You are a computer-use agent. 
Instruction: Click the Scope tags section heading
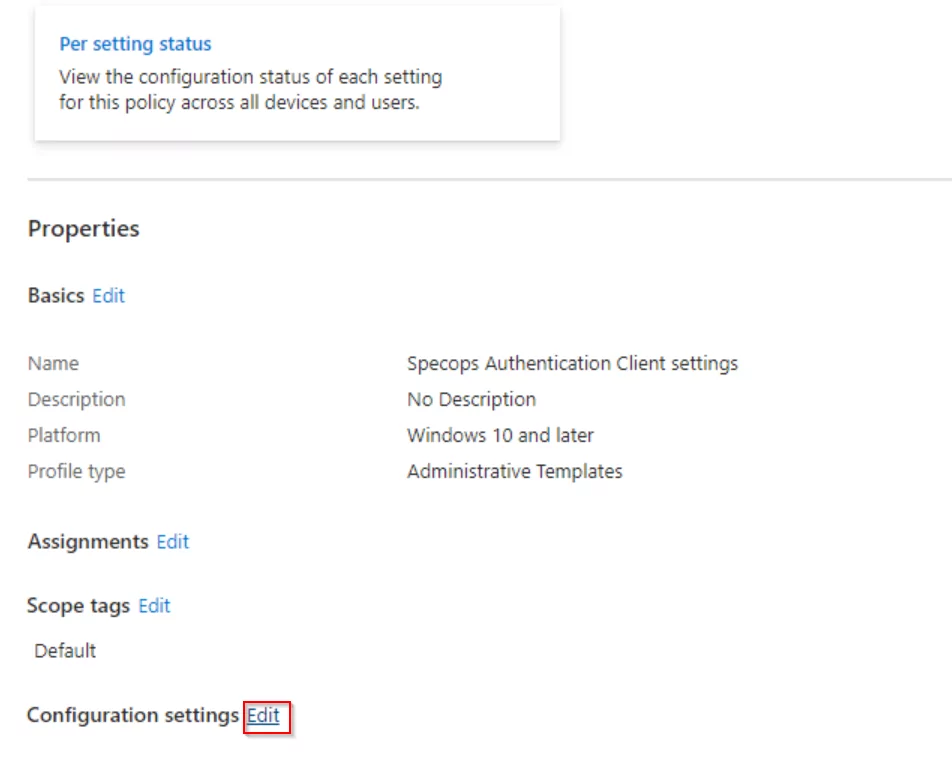click(78, 606)
